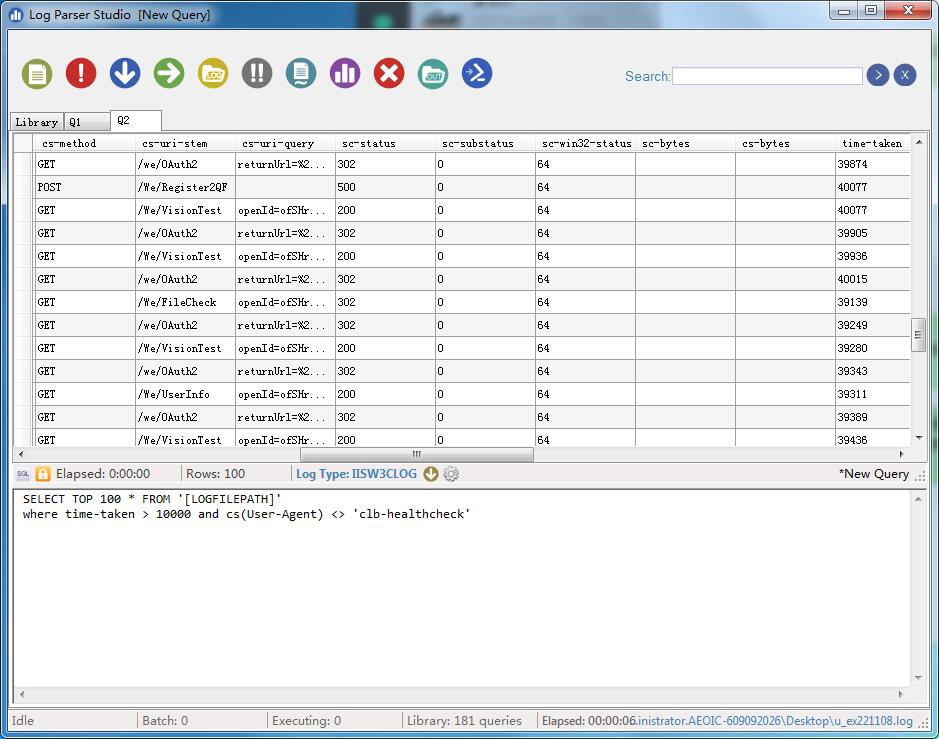Sort by time-taken column header

pos(873,143)
